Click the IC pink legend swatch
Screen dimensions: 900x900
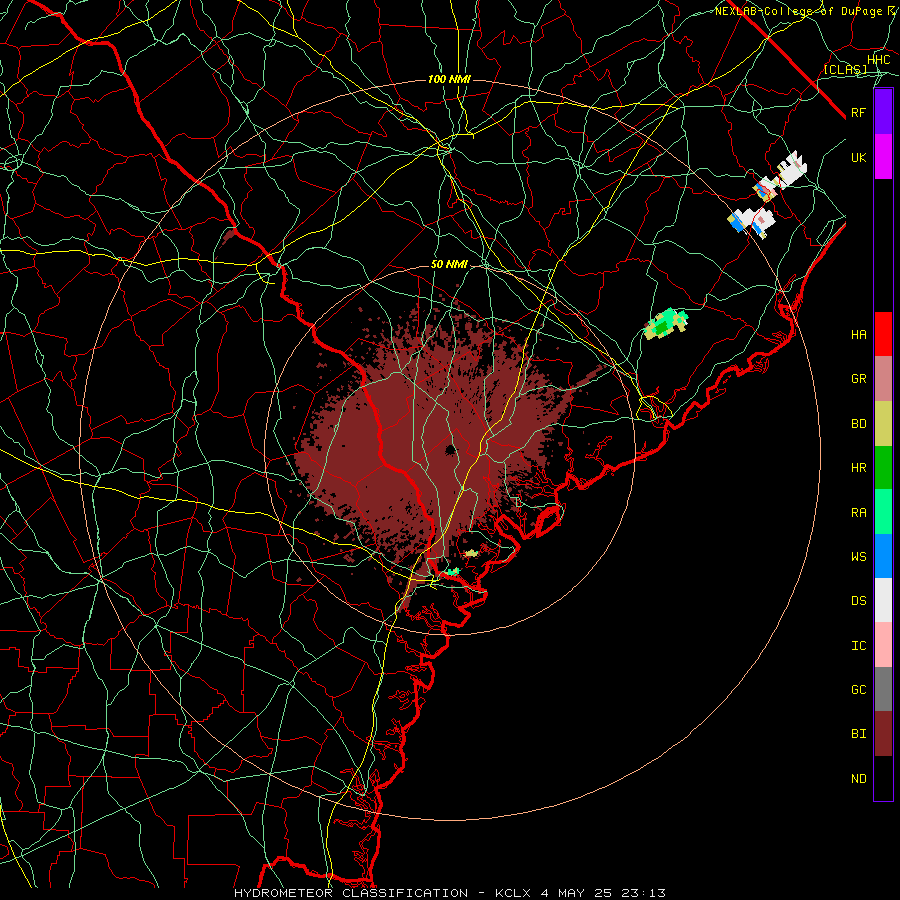coord(883,645)
